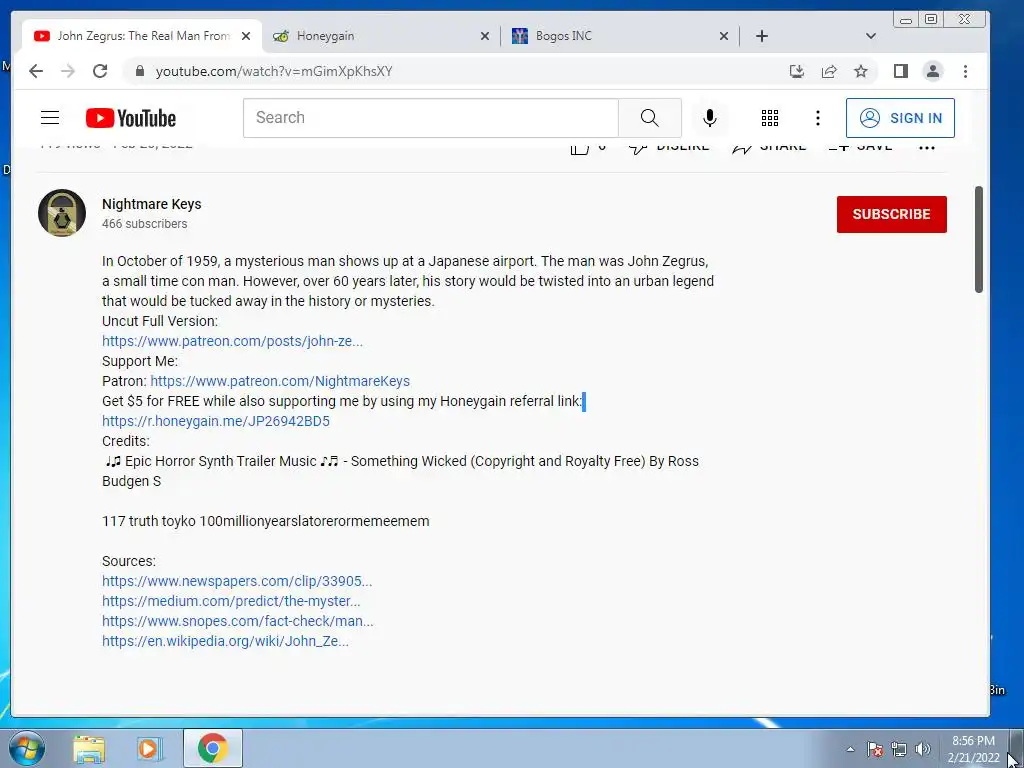Open a new Chrome tab
Screen dimensions: 1024x768
coord(761,36)
